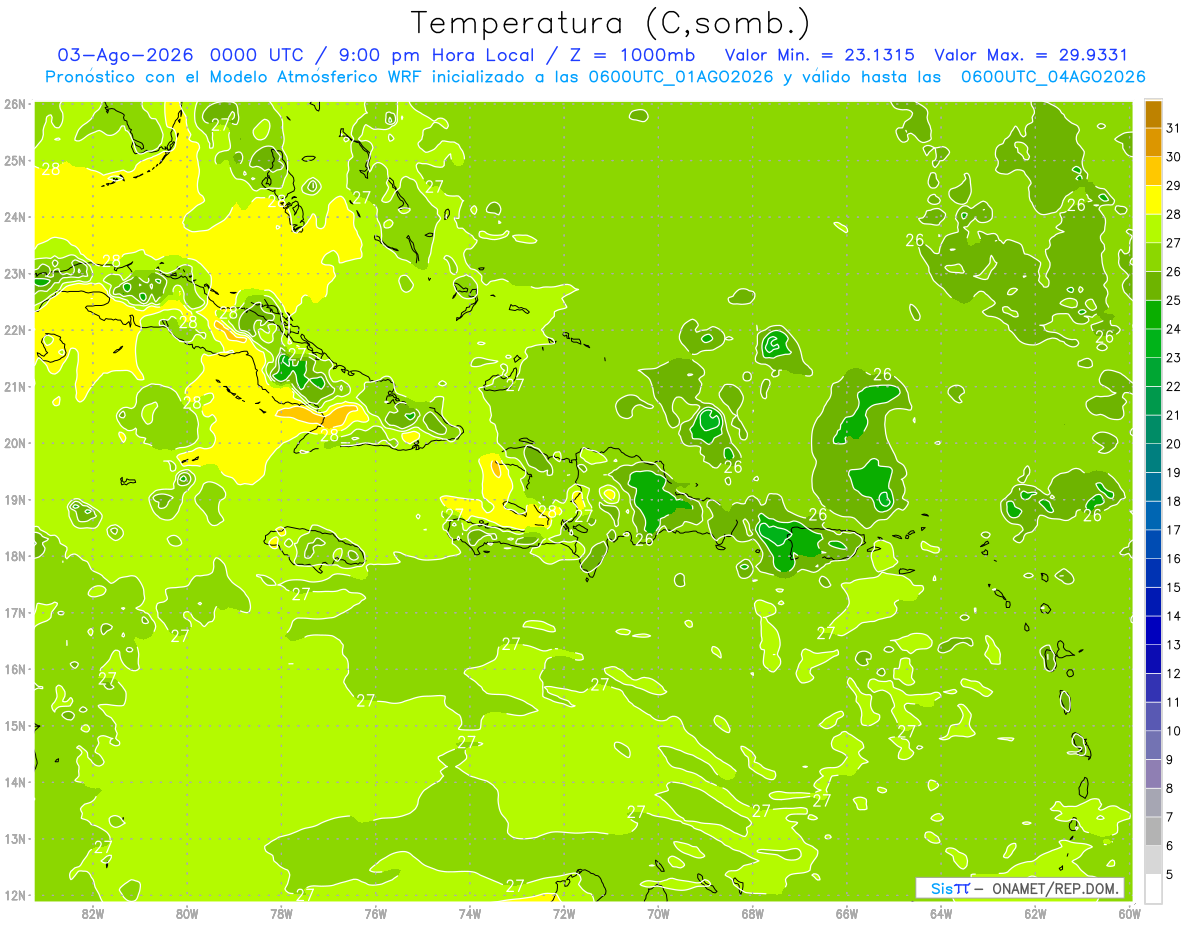
Task: Click the '19N' latitude axis label
Action: click(15, 500)
